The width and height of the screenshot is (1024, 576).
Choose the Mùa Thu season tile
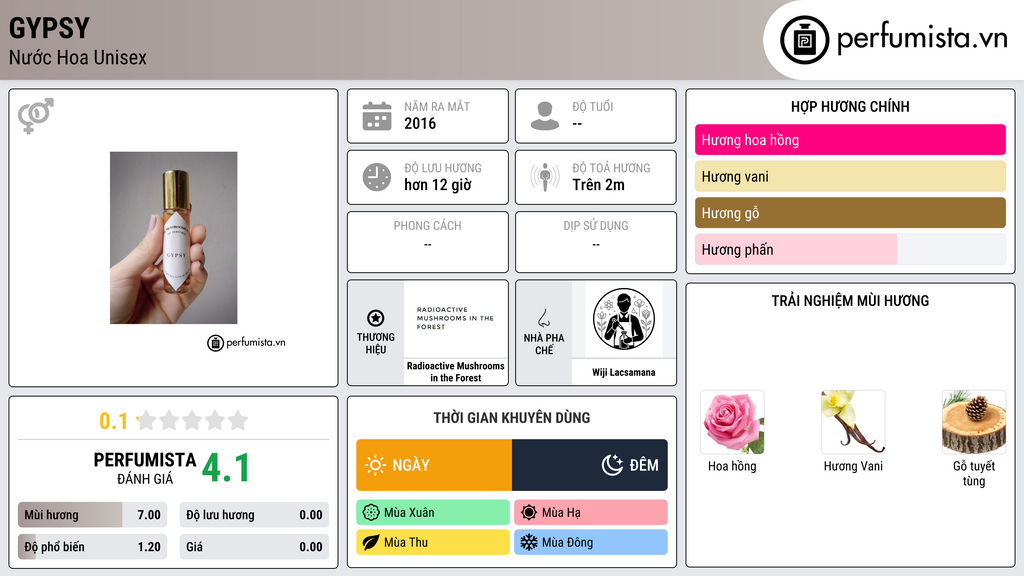[x=433, y=542]
